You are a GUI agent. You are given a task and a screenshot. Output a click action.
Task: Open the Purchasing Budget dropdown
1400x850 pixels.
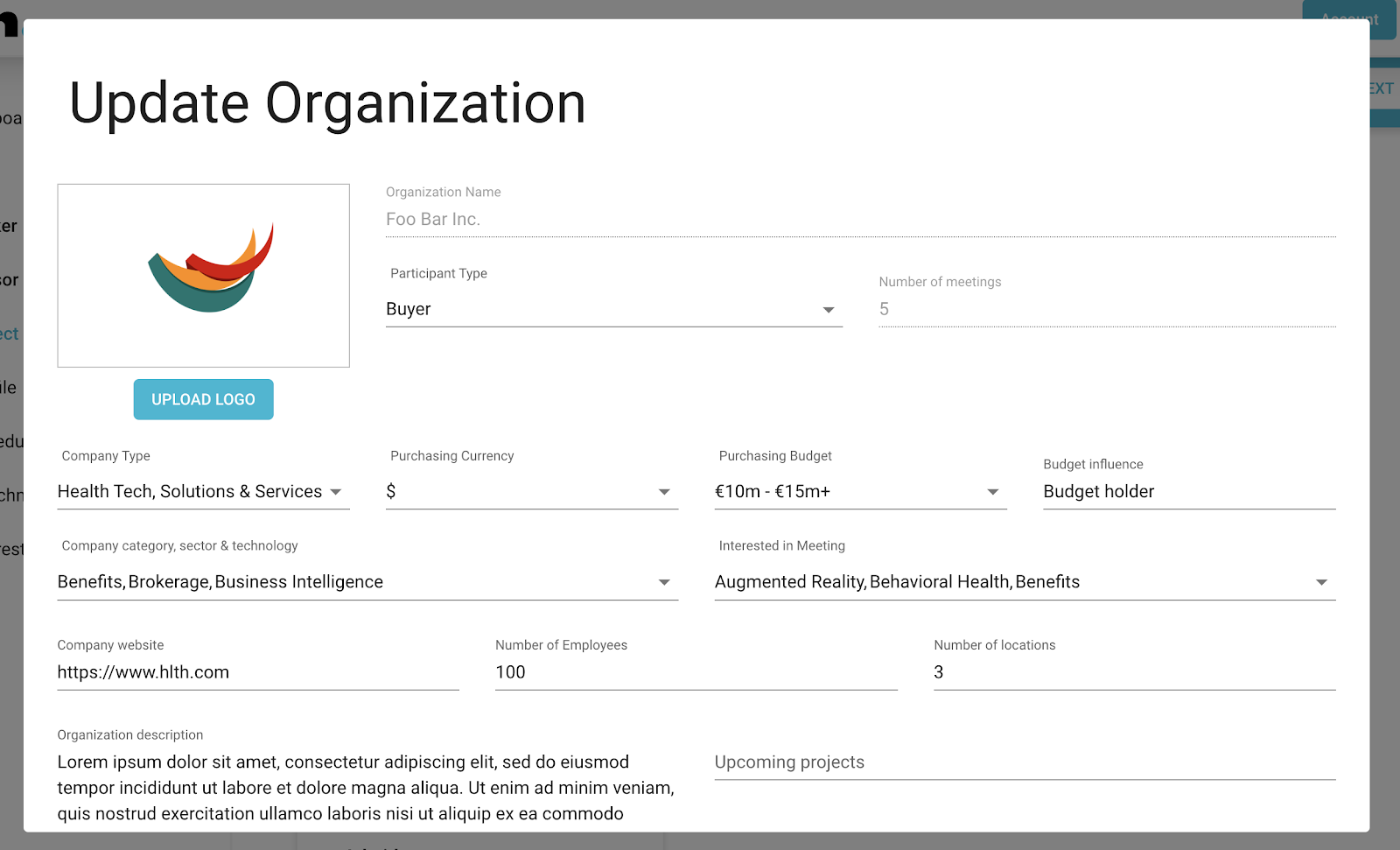click(860, 492)
